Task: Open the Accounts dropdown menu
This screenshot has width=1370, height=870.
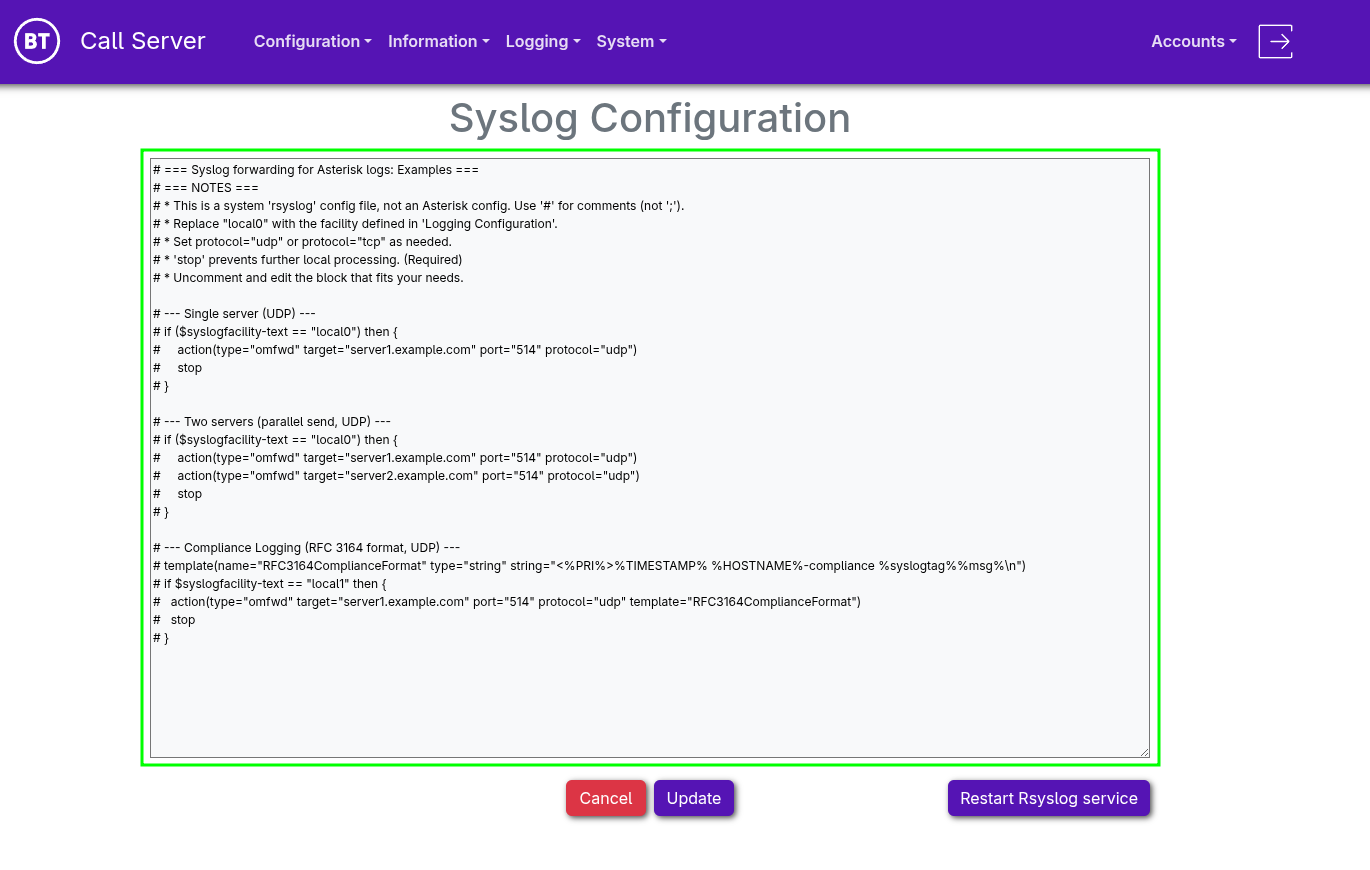Action: click(x=1194, y=41)
